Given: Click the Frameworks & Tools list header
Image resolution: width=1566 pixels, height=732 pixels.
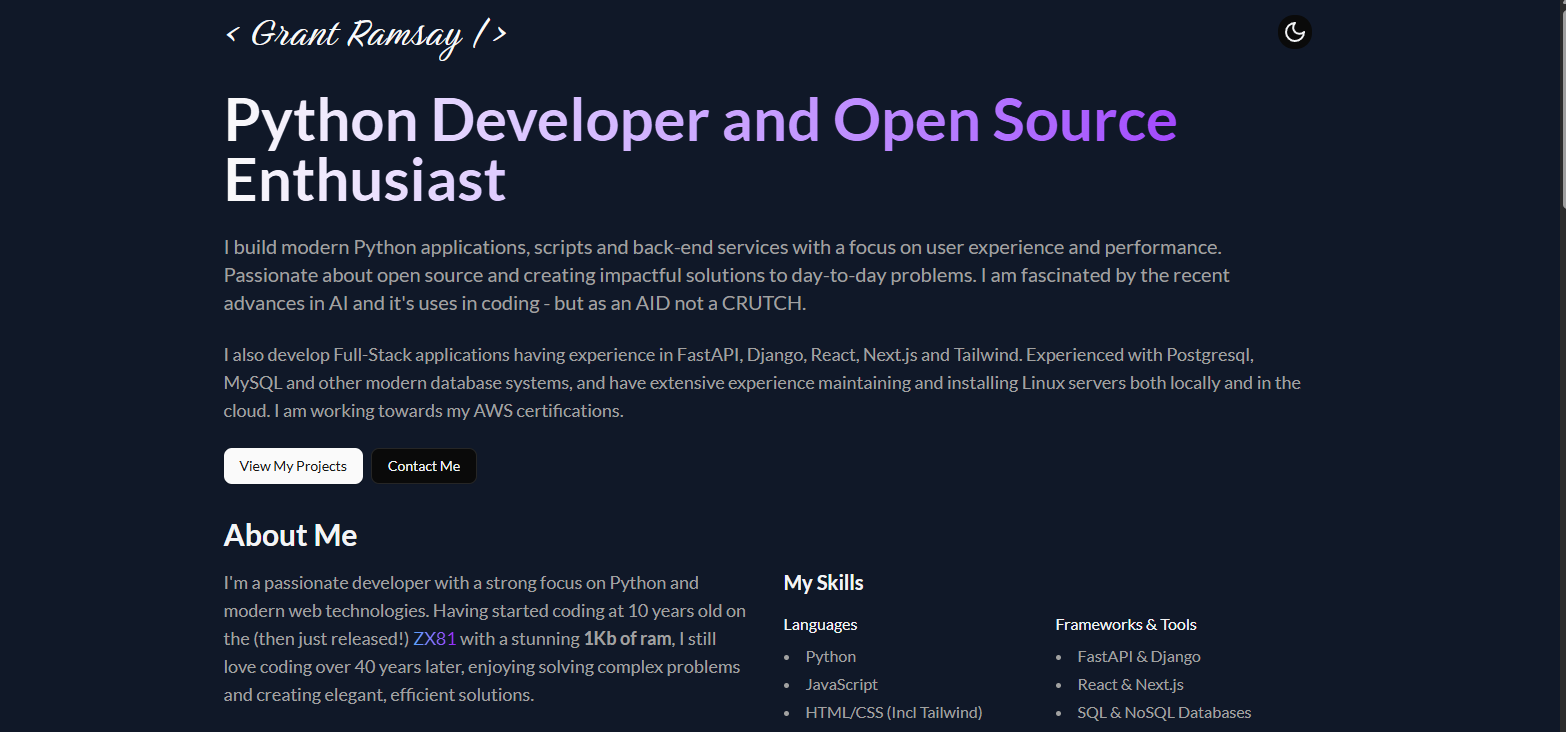Looking at the screenshot, I should [1125, 624].
